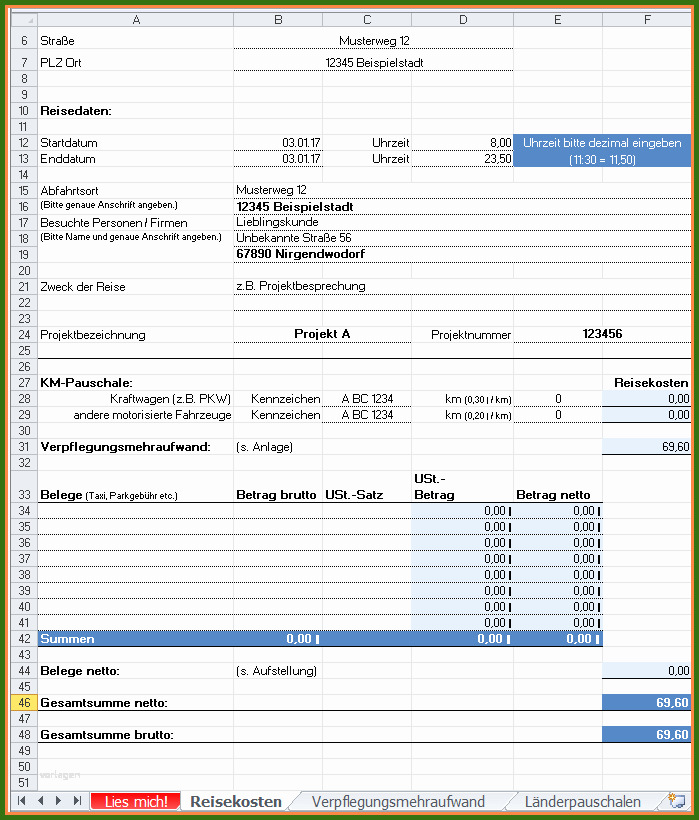This screenshot has width=699, height=820.
Task: Click the 'Projekt A' project name cell
Action: pyautogui.click(x=322, y=335)
